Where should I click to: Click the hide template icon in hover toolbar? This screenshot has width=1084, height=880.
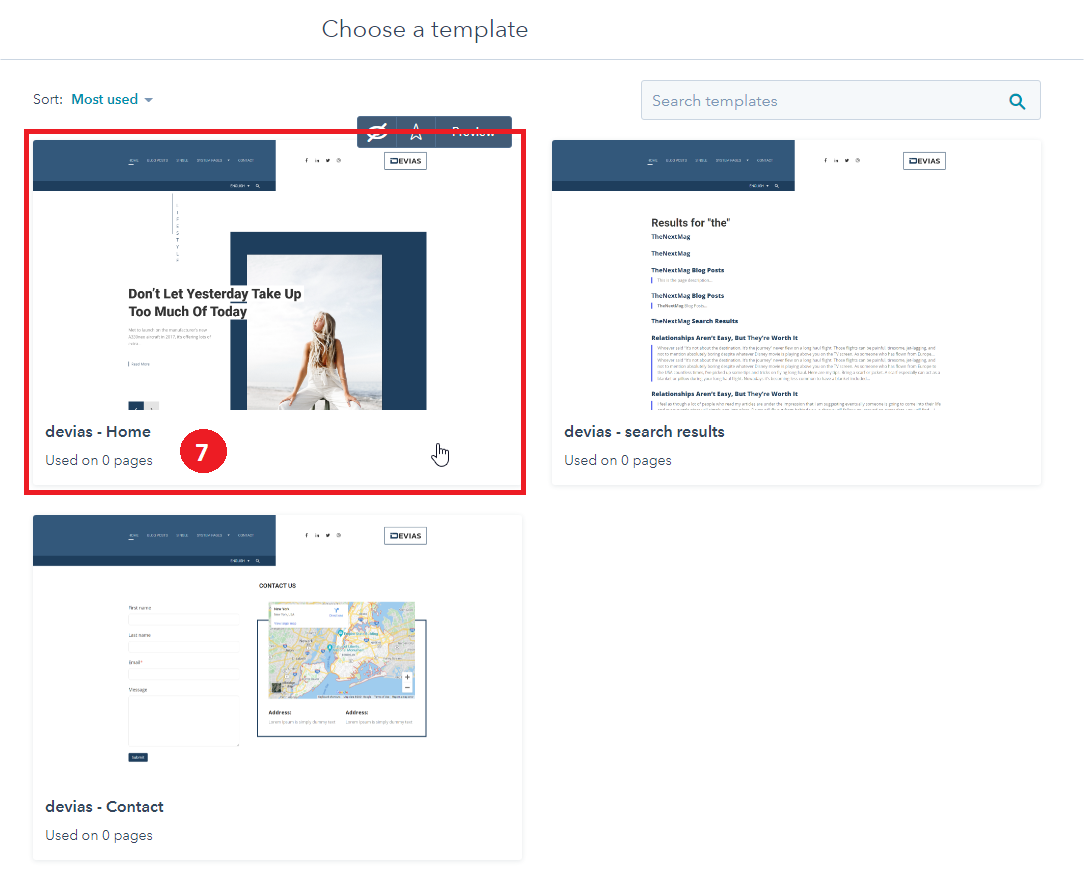pyautogui.click(x=377, y=131)
